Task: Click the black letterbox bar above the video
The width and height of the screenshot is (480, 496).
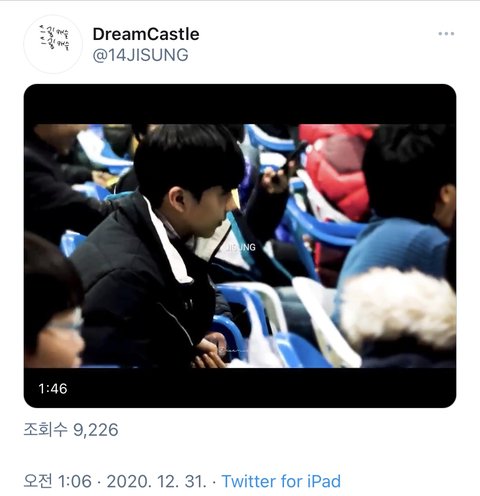Action: tap(240, 104)
